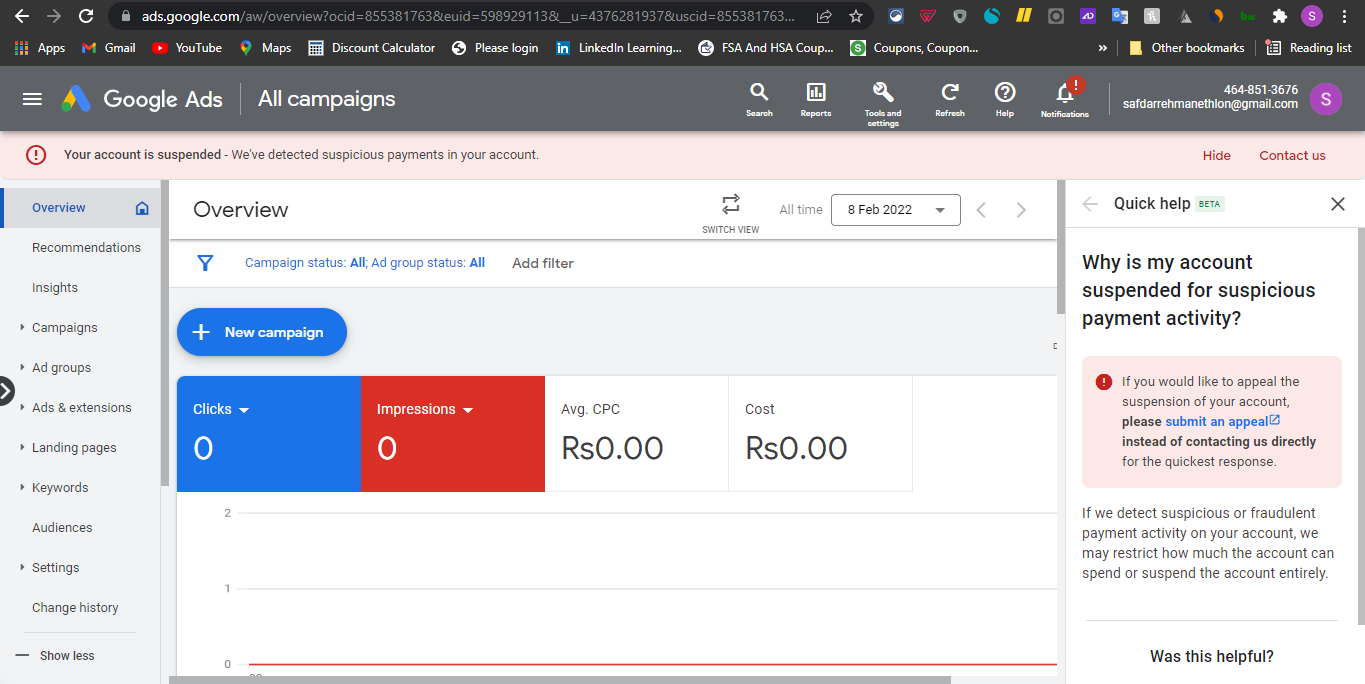Click the Switch View icon above the chart
Viewport: 1365px width, 684px height.
pyautogui.click(x=730, y=203)
